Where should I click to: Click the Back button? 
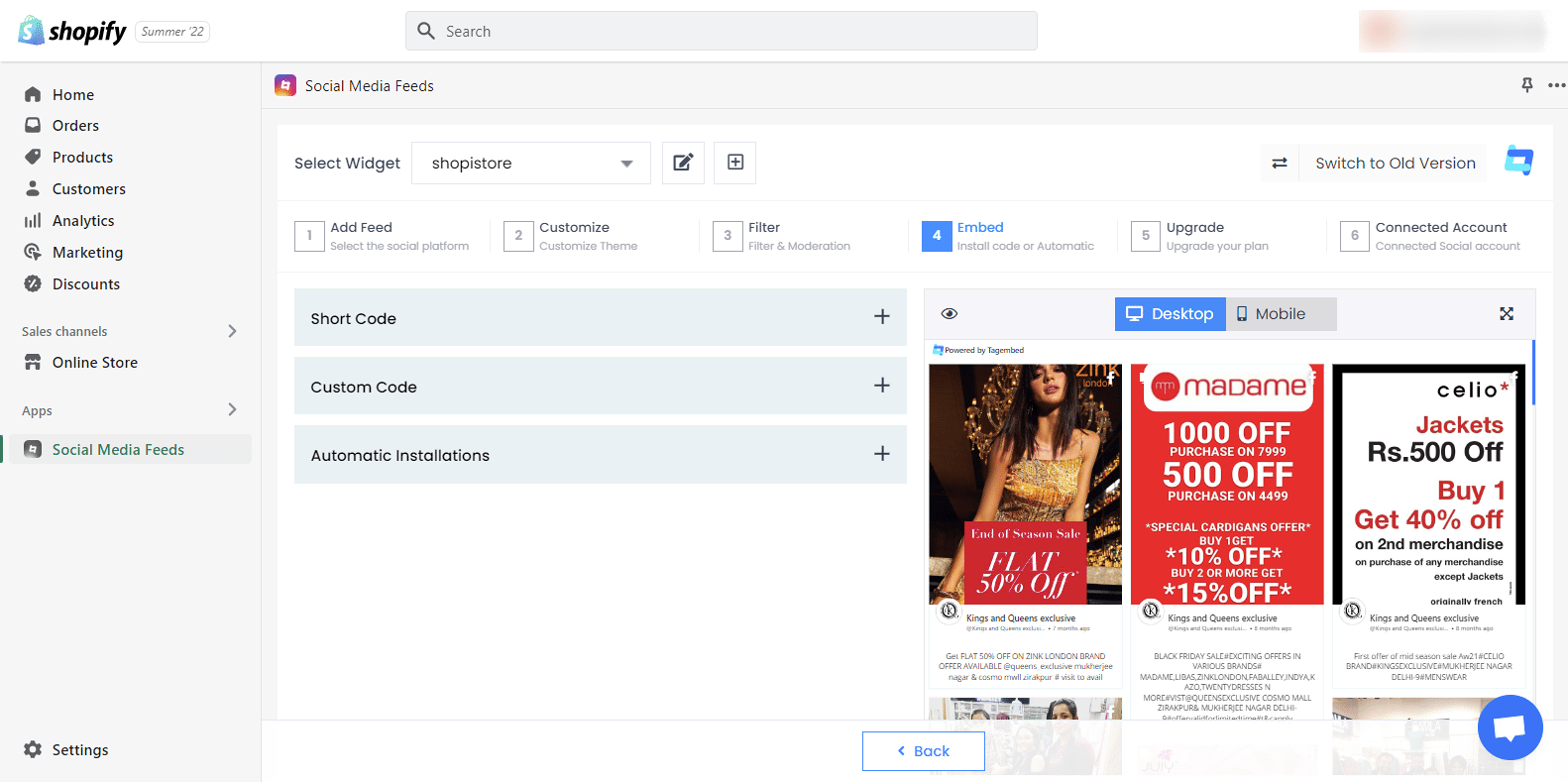(924, 751)
